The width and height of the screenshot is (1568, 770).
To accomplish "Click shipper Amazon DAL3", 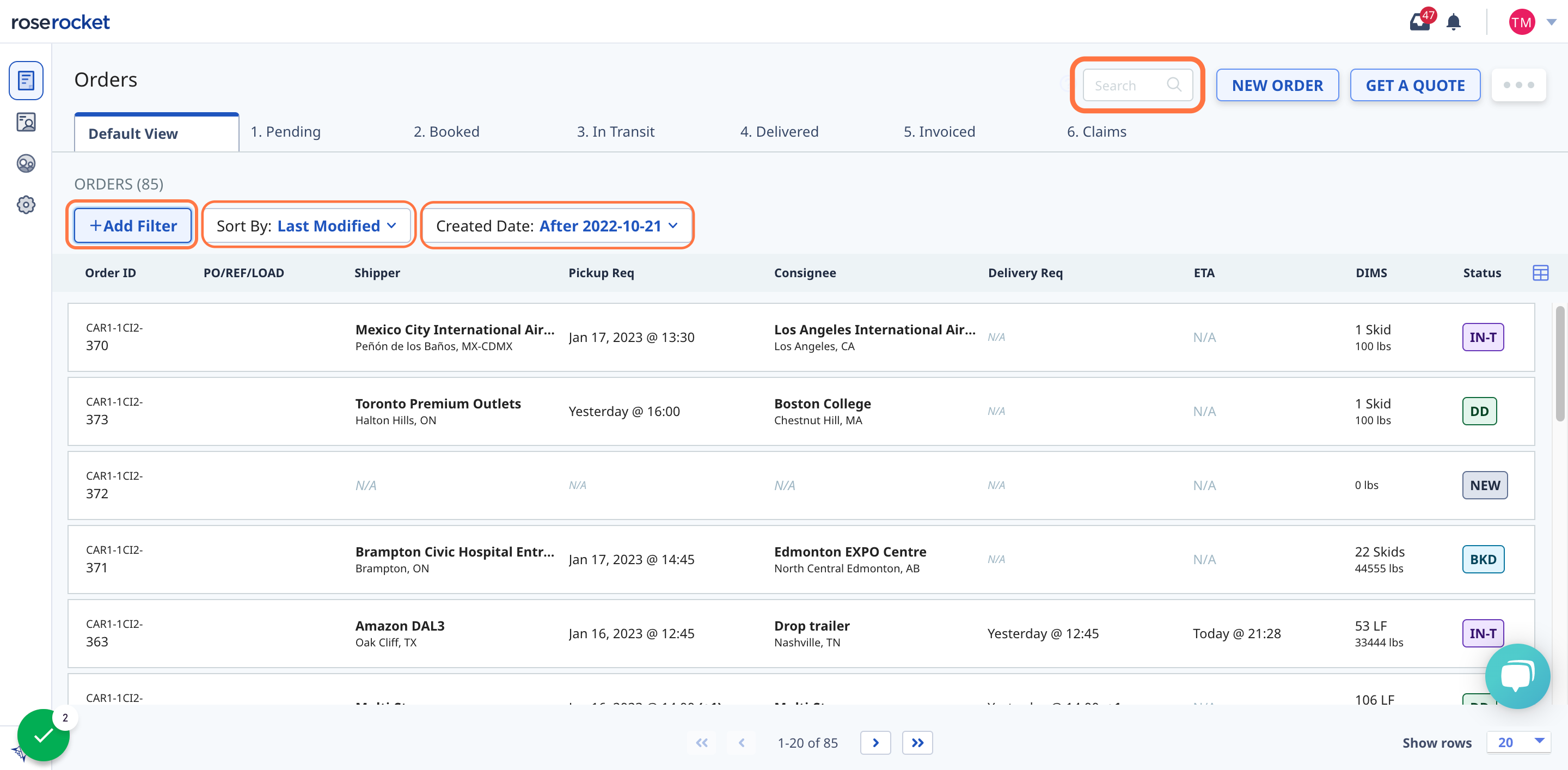I will 400,626.
